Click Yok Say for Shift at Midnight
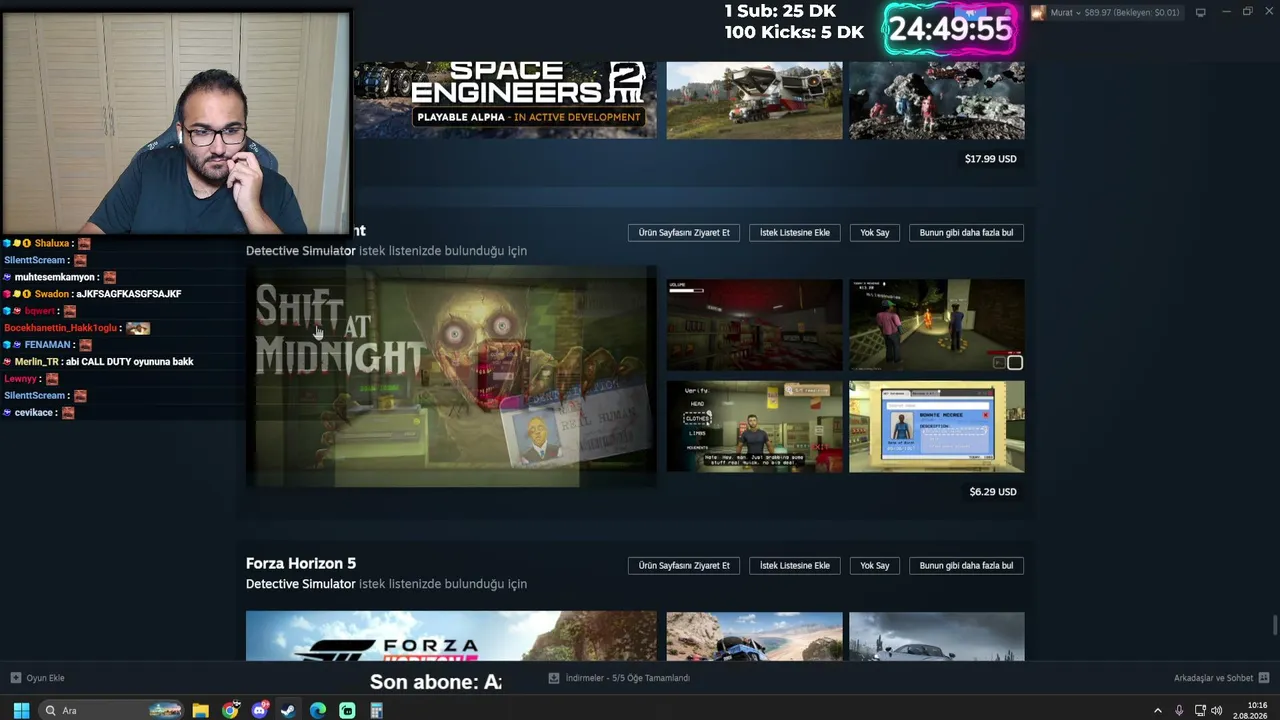Viewport: 1280px width, 720px height. (875, 233)
